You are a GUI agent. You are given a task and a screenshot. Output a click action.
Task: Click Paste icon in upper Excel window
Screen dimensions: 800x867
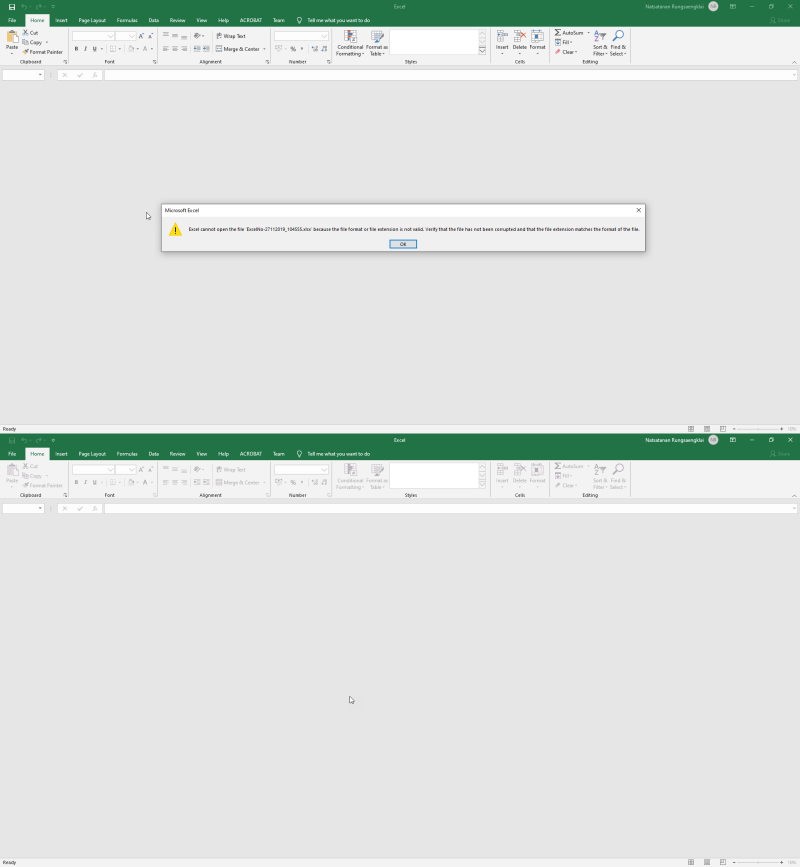(12, 38)
